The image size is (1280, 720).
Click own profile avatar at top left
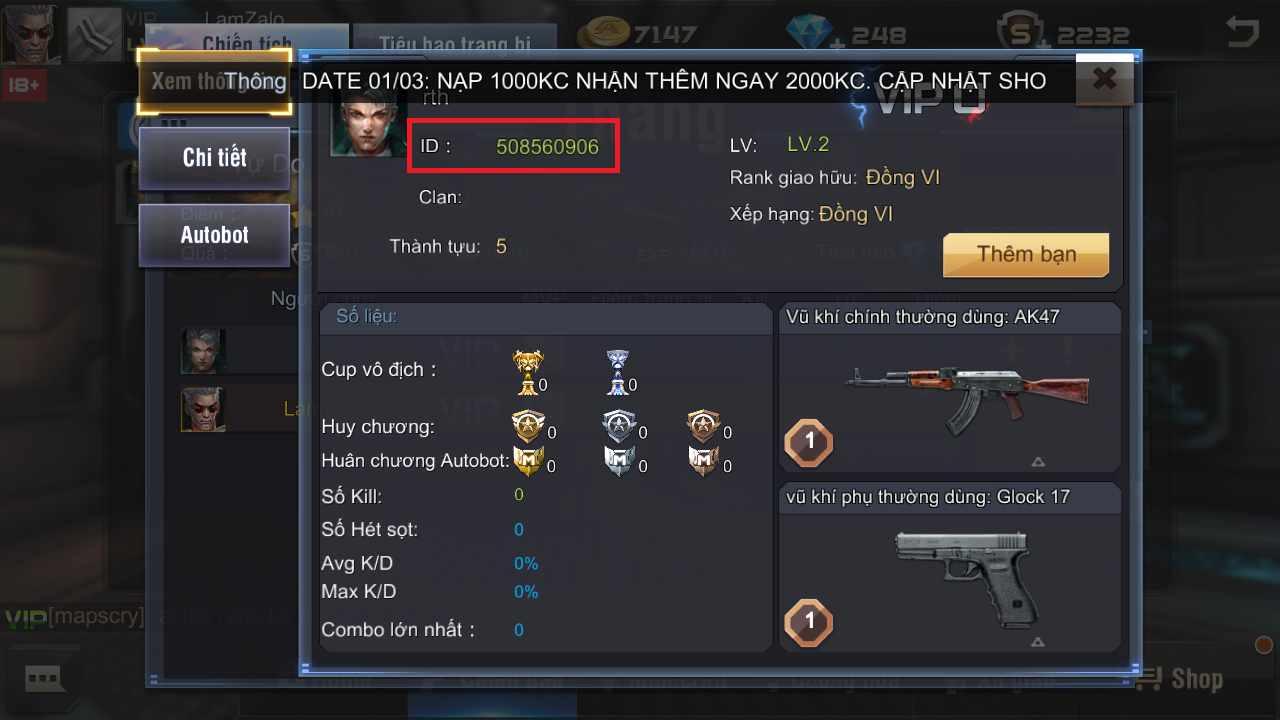coord(30,34)
